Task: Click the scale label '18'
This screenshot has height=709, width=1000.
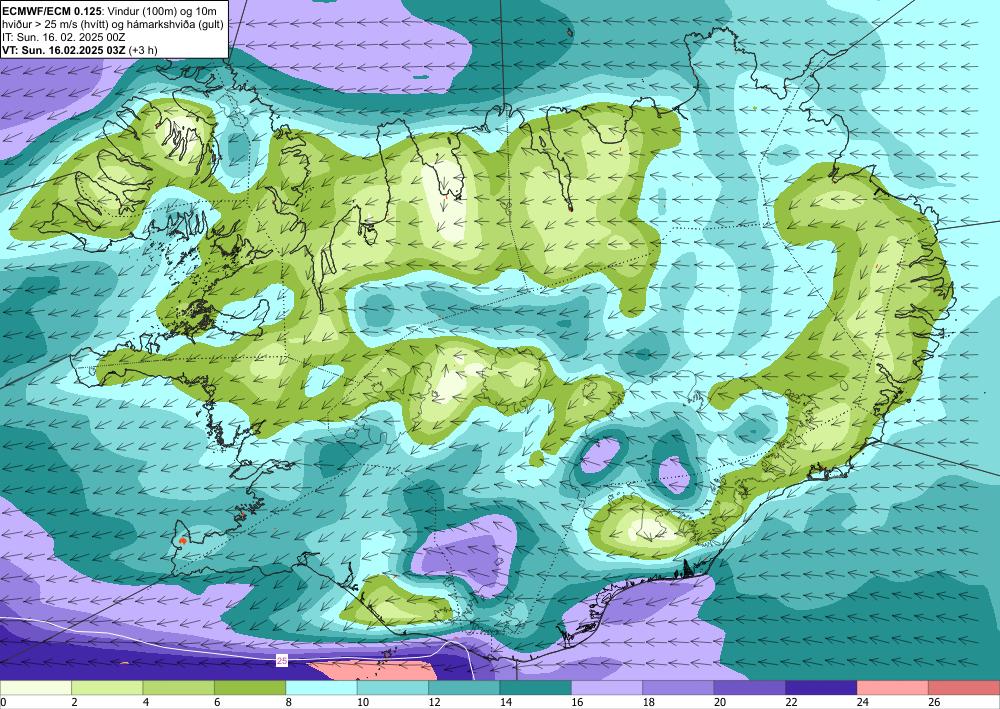Action: pyautogui.click(x=649, y=702)
